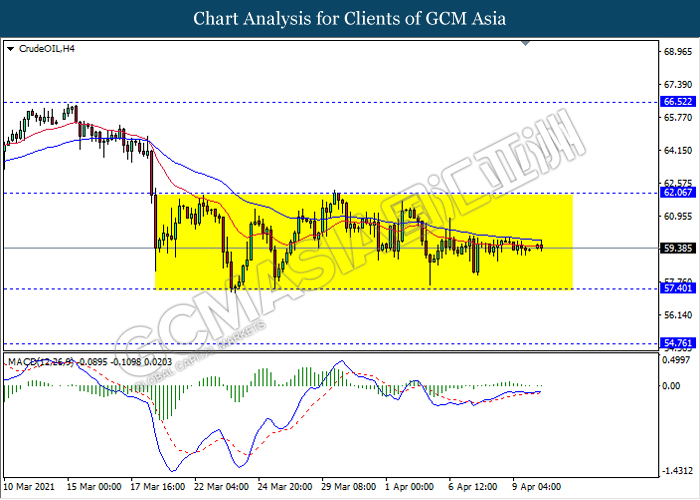Click the 22 Mar 04:00 time label

[x=221, y=486]
